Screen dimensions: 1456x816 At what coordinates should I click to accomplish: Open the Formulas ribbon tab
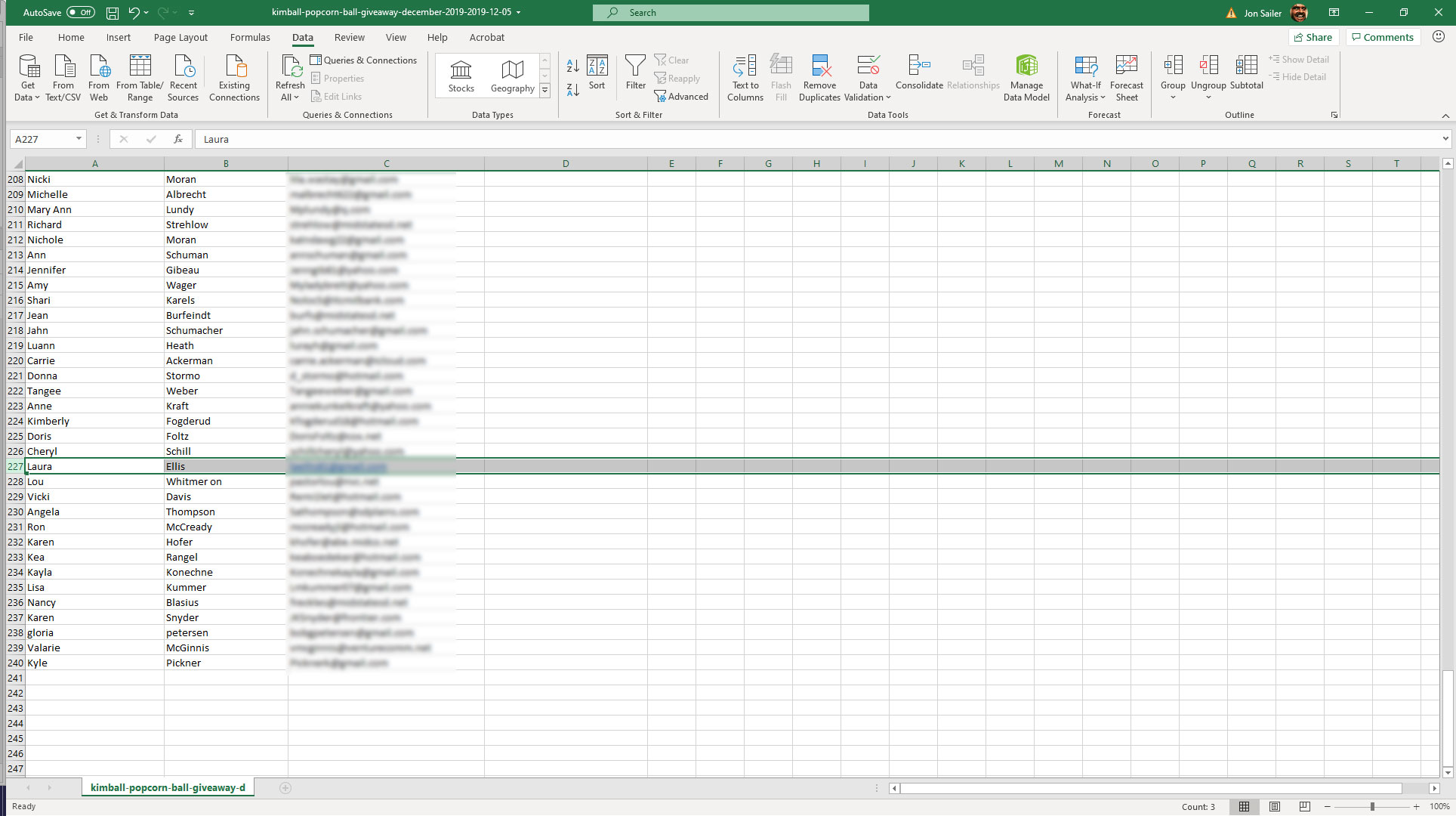(x=250, y=37)
